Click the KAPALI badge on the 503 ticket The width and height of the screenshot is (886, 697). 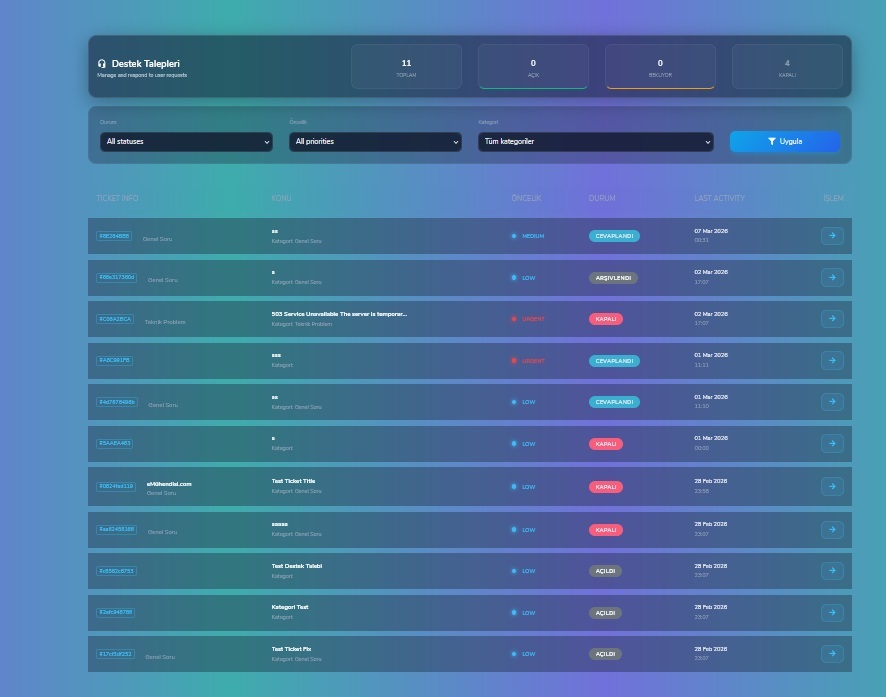click(x=606, y=319)
